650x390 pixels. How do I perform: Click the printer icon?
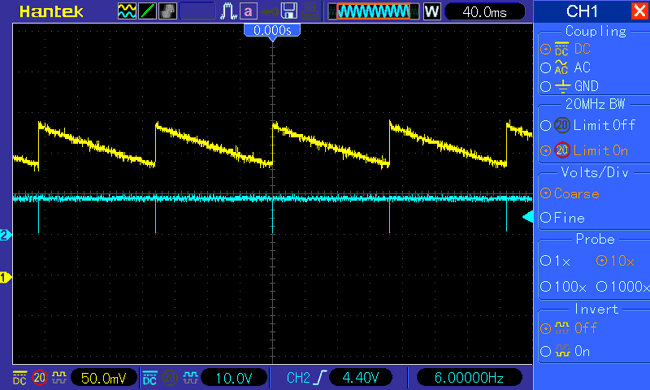310,11
